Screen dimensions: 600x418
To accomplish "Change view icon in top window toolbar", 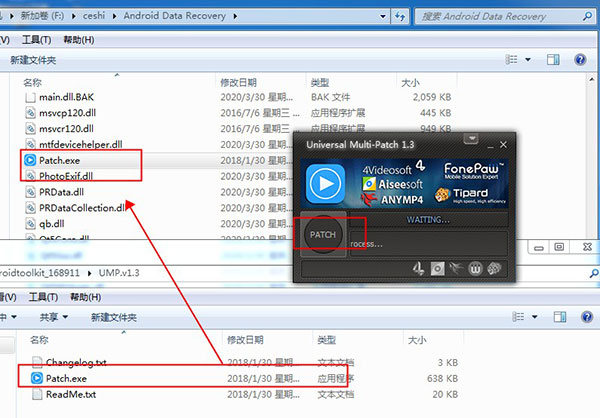I will [512, 59].
